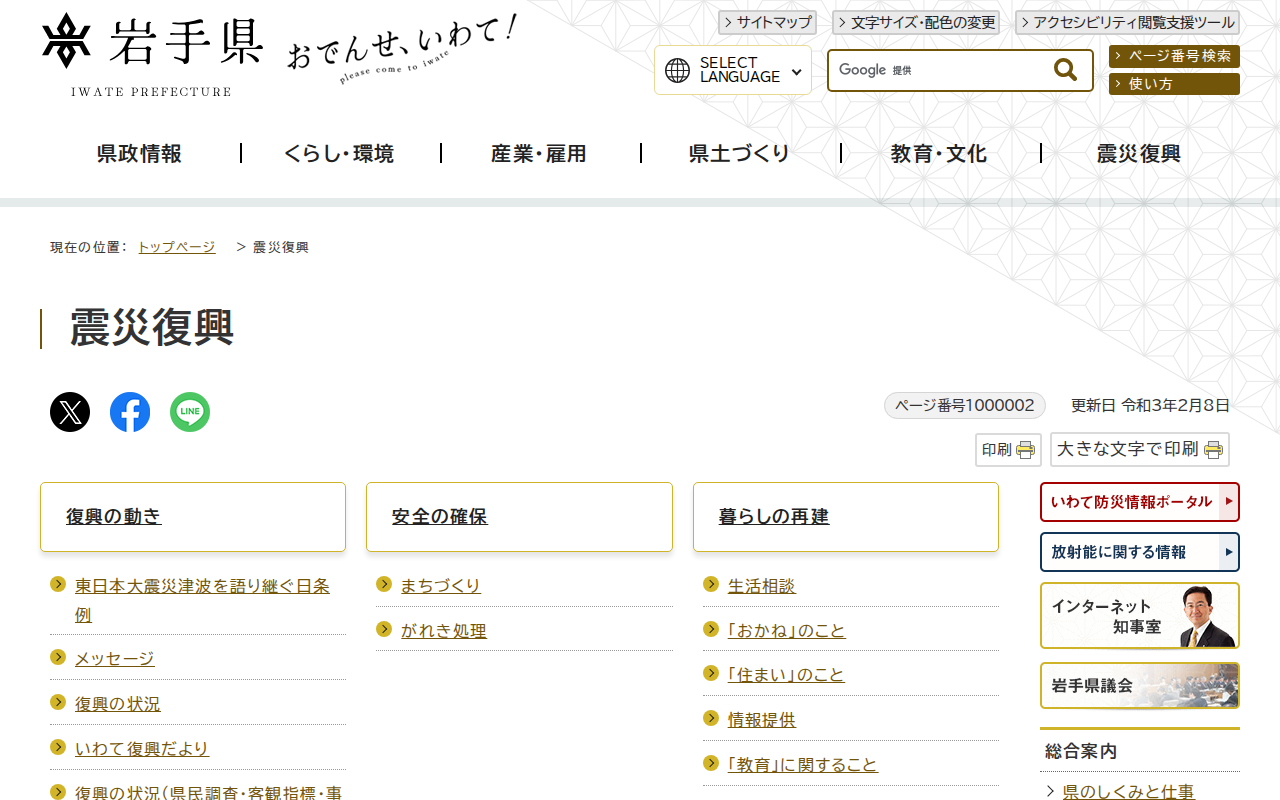Share page on Facebook
The image size is (1280, 800).
tap(130, 412)
